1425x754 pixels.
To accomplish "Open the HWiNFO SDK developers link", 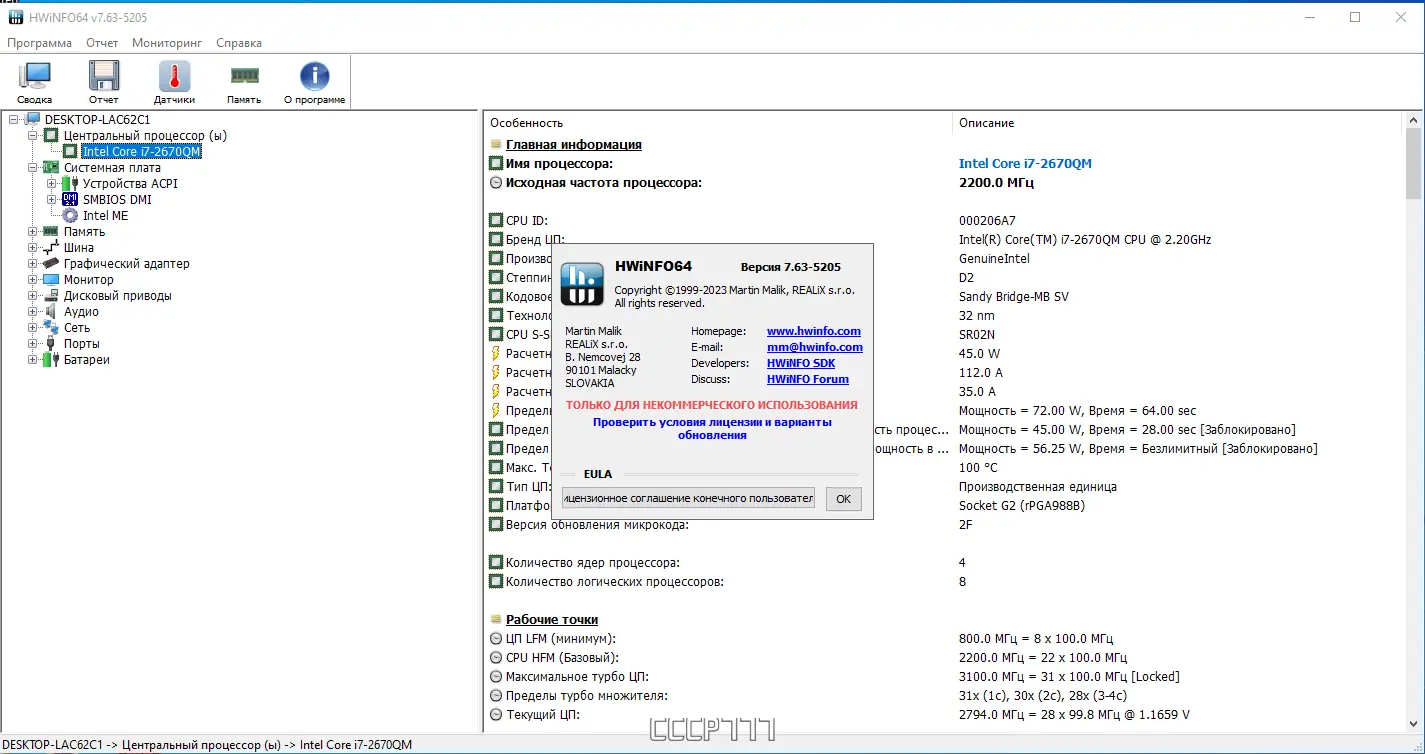I will [x=801, y=364].
